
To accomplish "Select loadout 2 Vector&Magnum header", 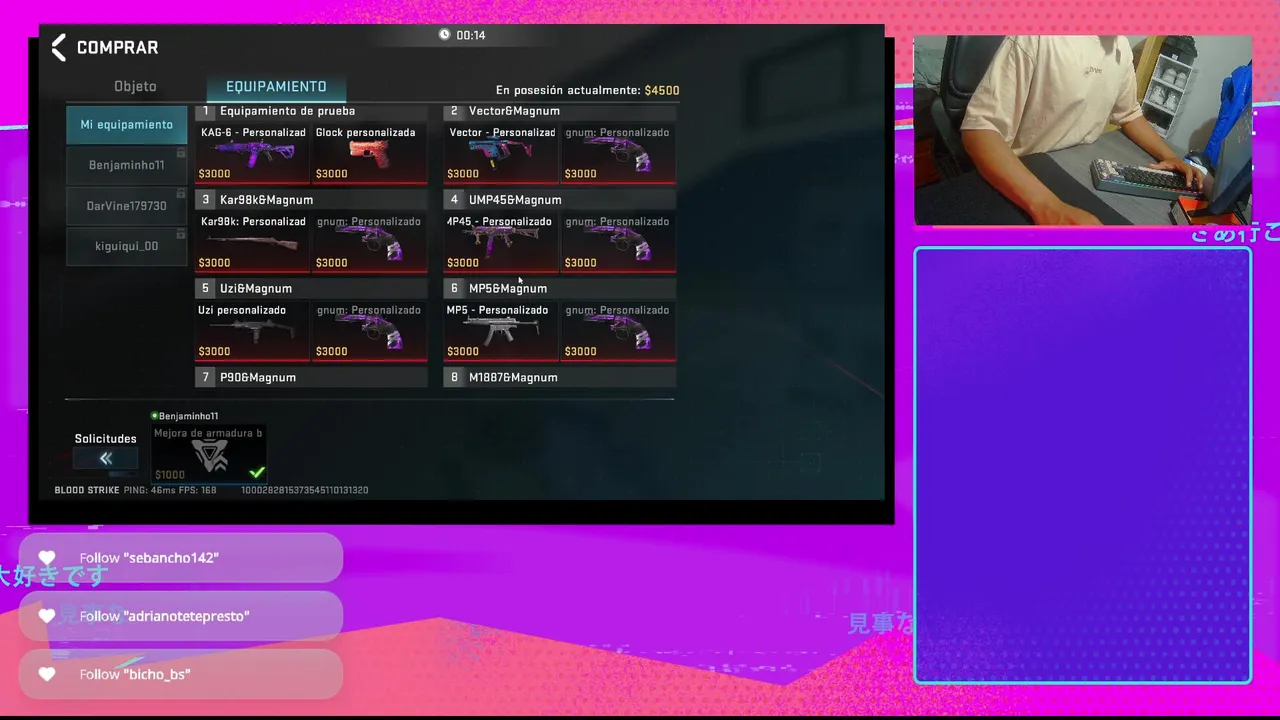I will [x=559, y=111].
